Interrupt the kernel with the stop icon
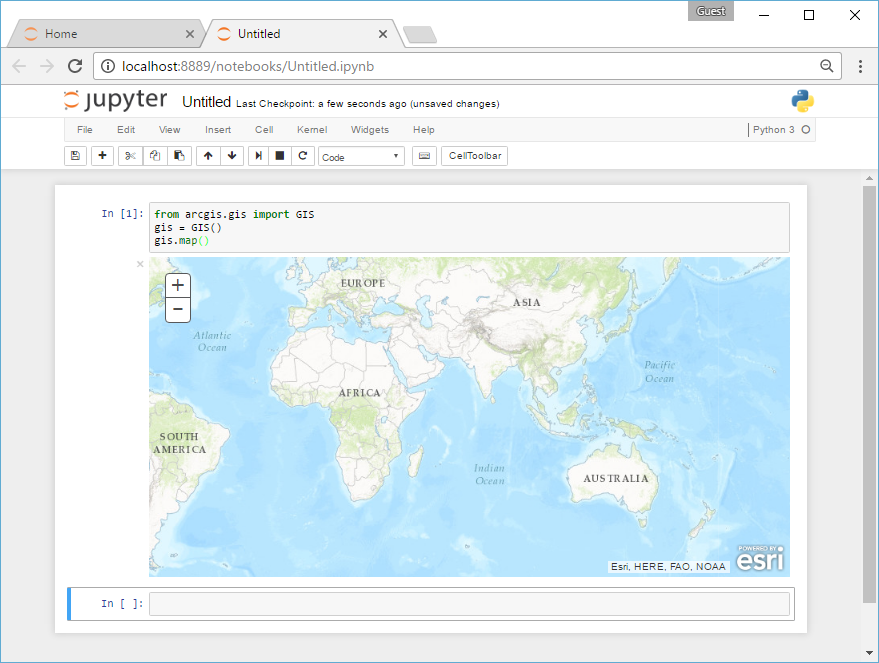Viewport: 879px width, 663px height. pos(281,156)
